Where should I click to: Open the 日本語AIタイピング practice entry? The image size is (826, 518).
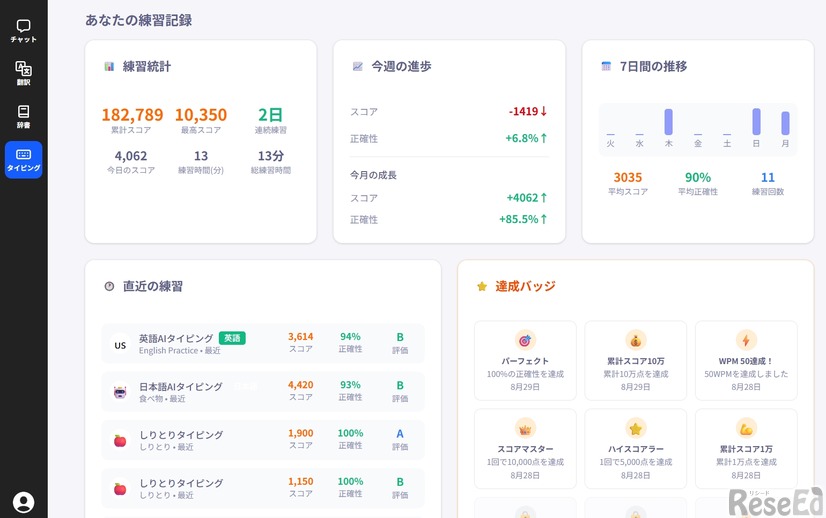coord(263,392)
